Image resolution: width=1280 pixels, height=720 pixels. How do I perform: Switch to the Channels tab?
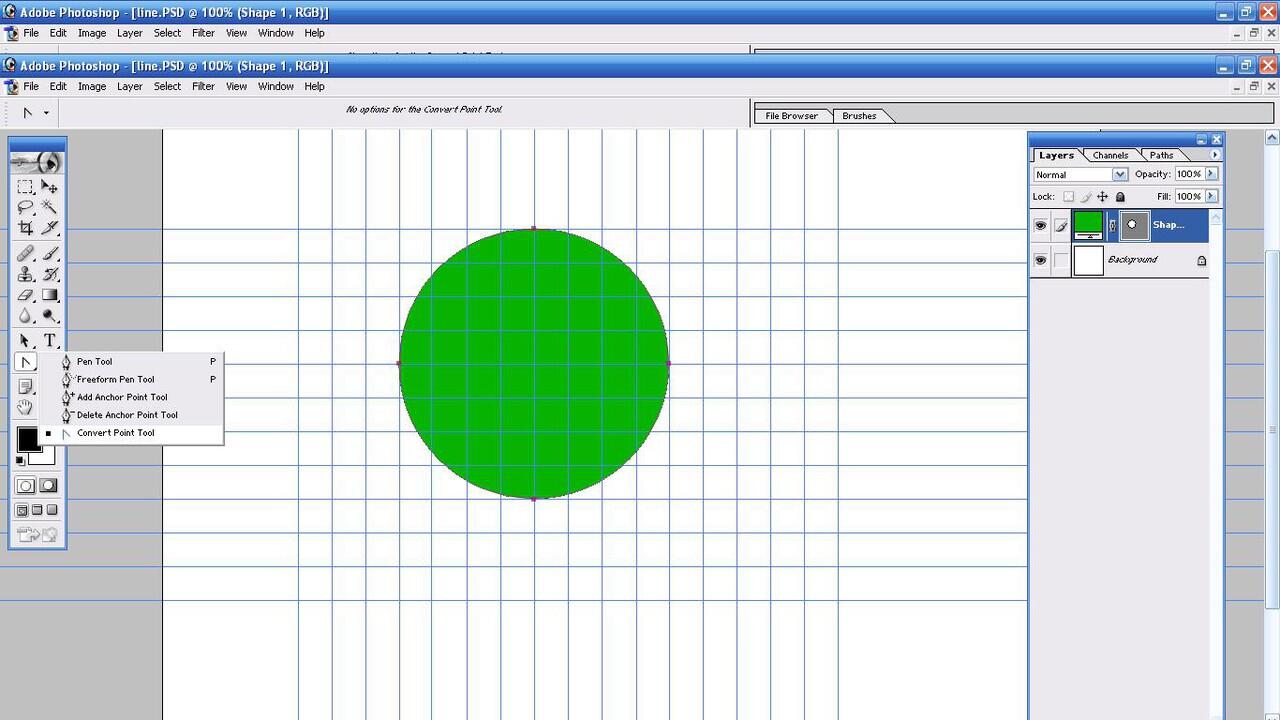[x=1110, y=155]
